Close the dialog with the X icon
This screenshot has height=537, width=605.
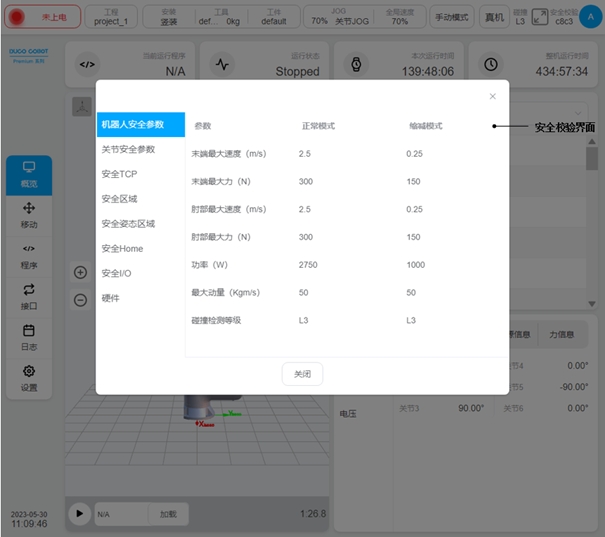[492, 97]
